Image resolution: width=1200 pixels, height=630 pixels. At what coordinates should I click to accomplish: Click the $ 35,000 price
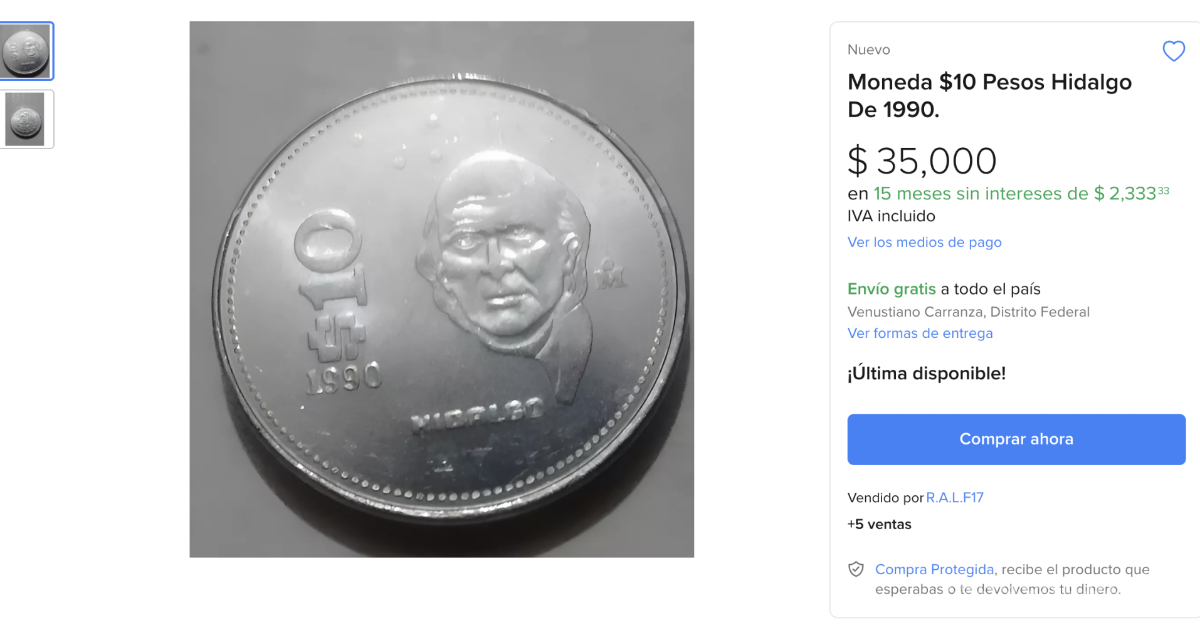[922, 160]
